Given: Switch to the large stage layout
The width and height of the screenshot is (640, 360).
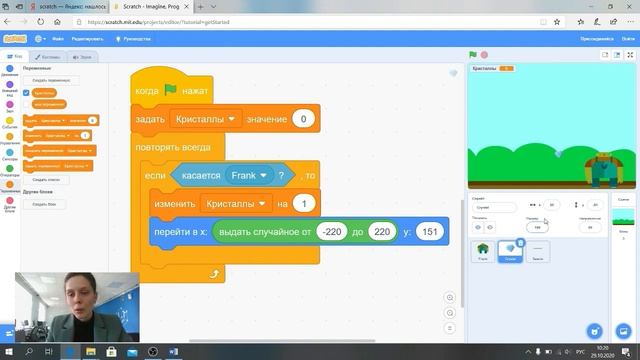Looking at the screenshot, I should pos(617,55).
